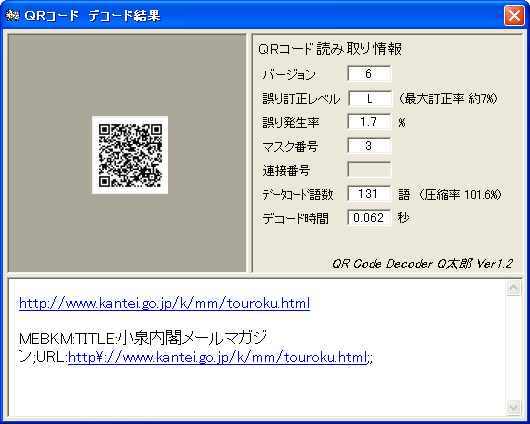Click the title bar text QRコード デコード結果
The image size is (530, 424).
pyautogui.click(x=92, y=16)
